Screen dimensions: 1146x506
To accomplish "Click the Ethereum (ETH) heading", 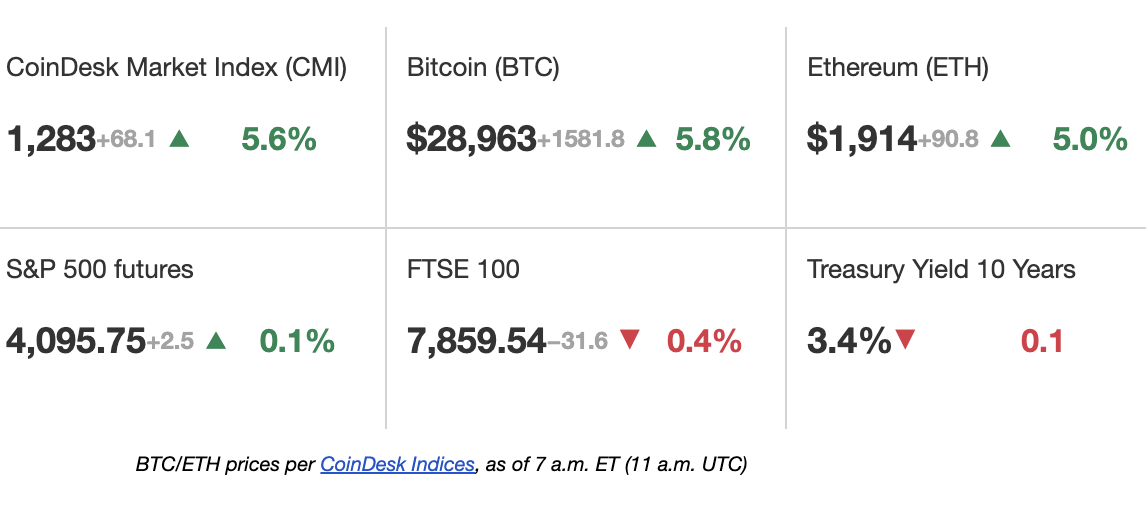I will pyautogui.click(x=898, y=68).
